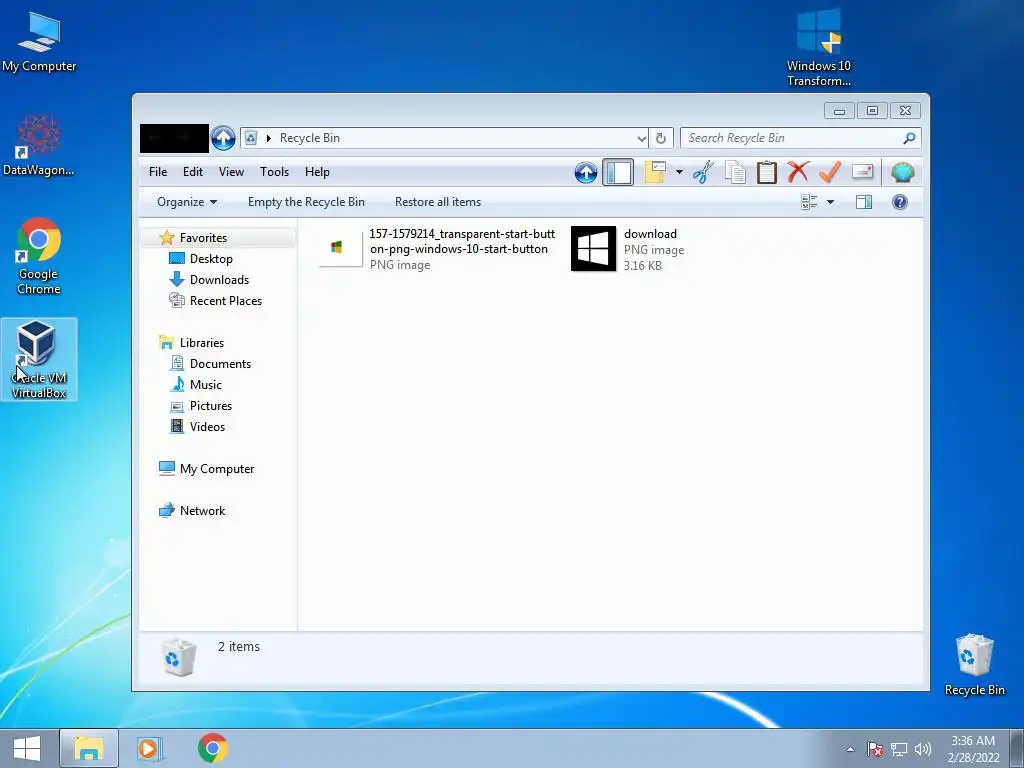The width and height of the screenshot is (1024, 768).
Task: Click Empty the Recycle Bin
Action: (x=306, y=202)
